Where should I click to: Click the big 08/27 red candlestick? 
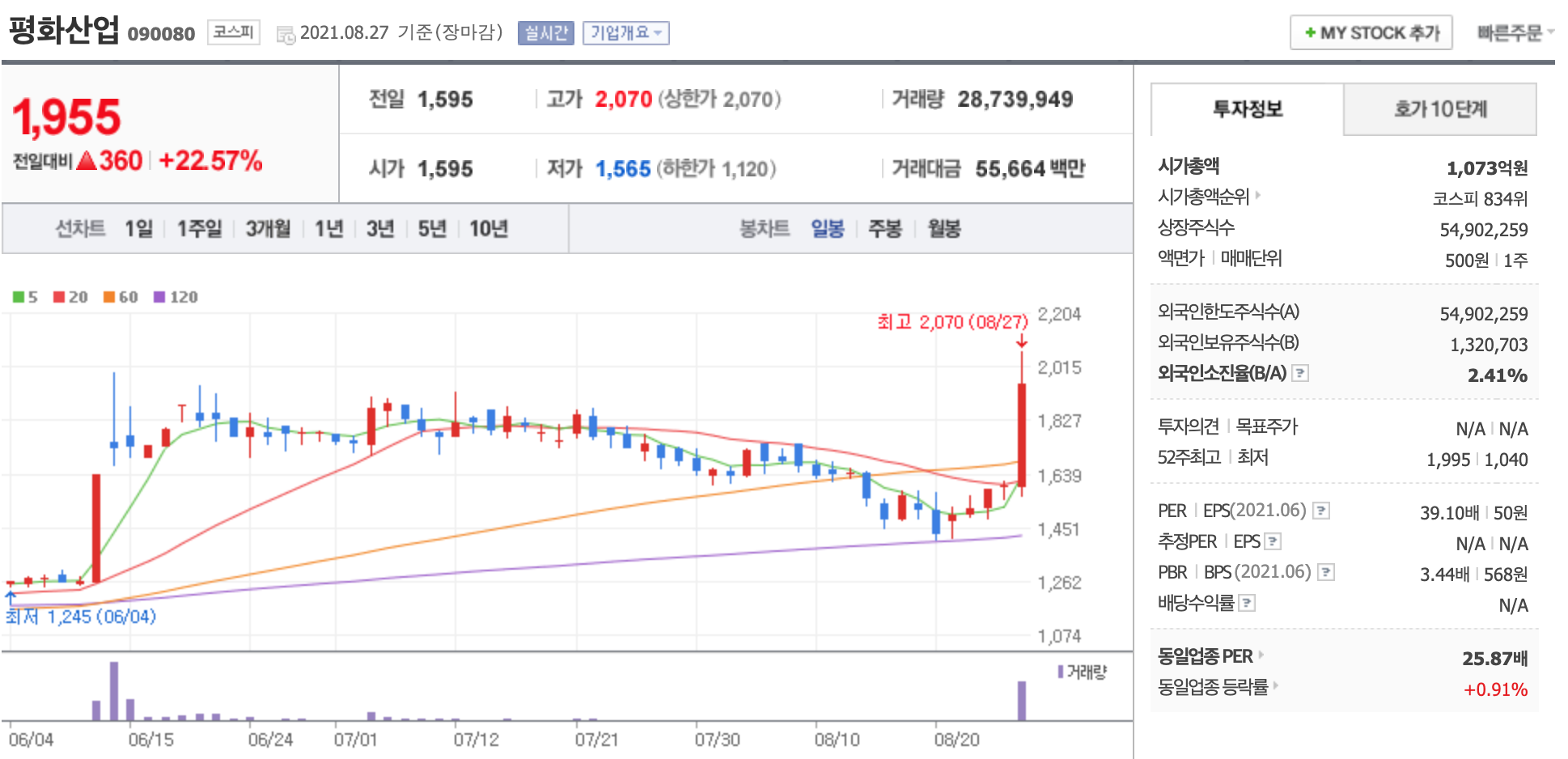coord(1022,435)
